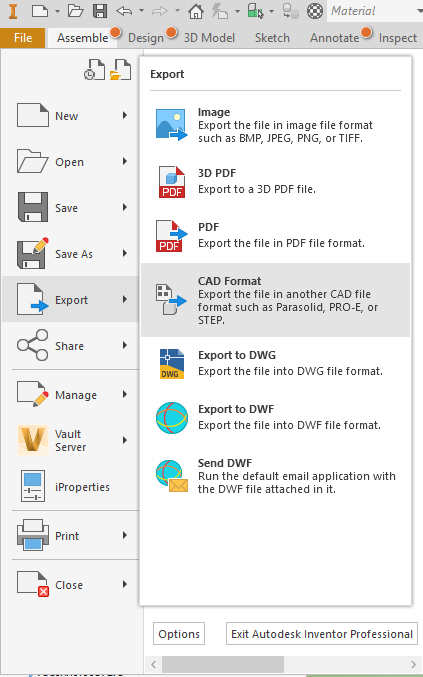Click the horizontal scrollbar right arrow
This screenshot has width=423, height=677.
414,664
